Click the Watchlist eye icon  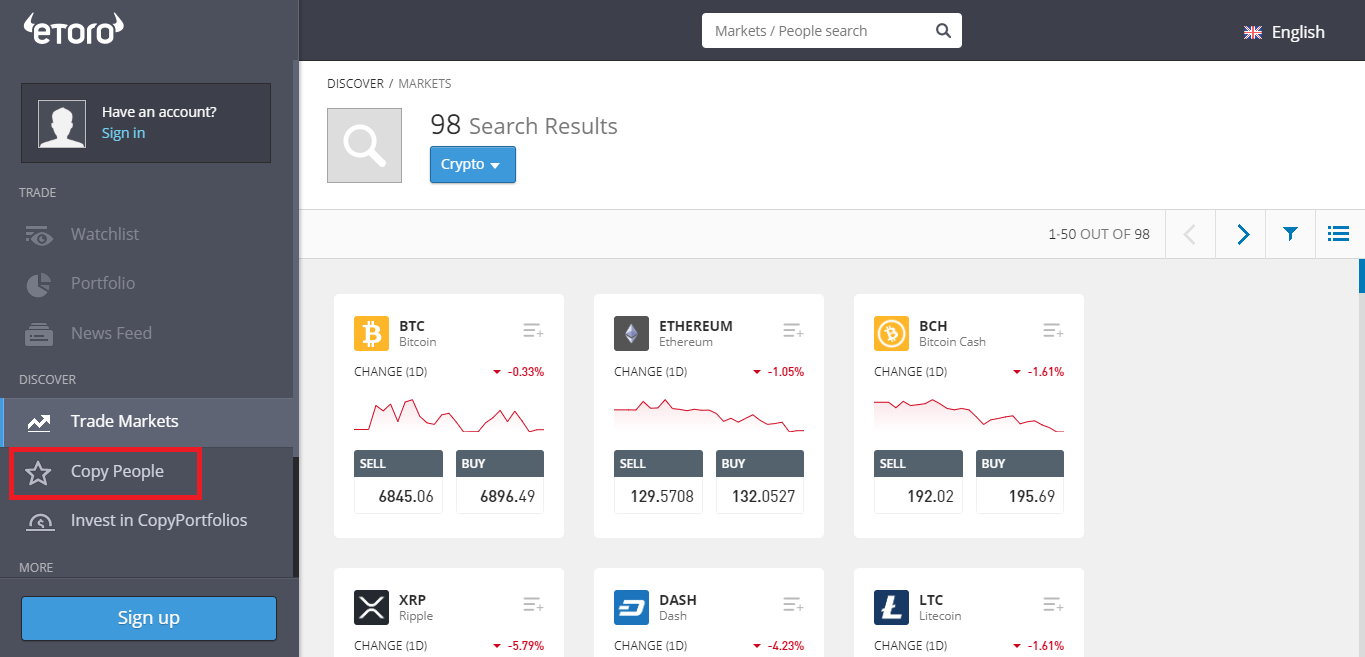point(39,235)
